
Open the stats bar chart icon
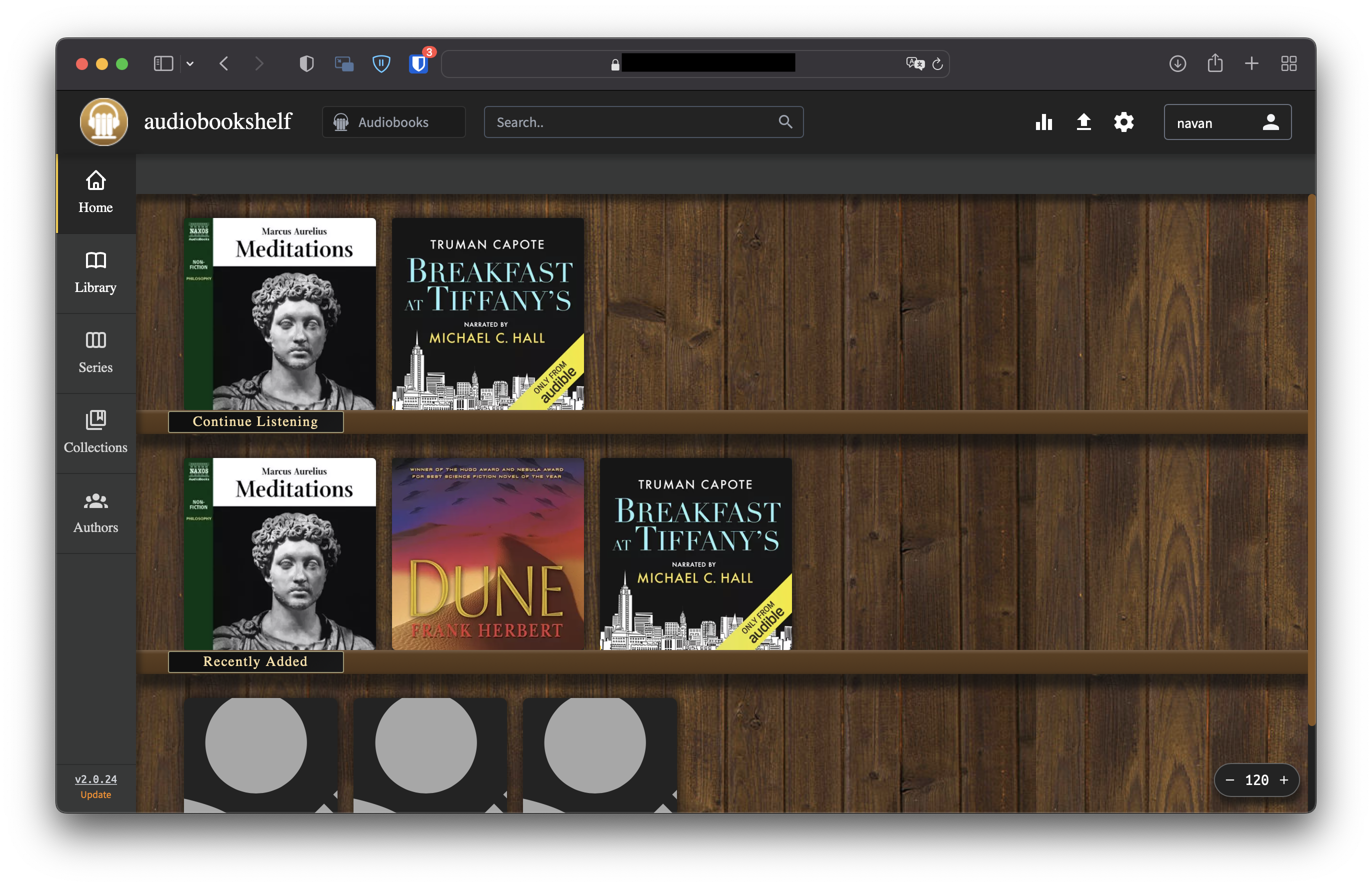pyautogui.click(x=1043, y=122)
